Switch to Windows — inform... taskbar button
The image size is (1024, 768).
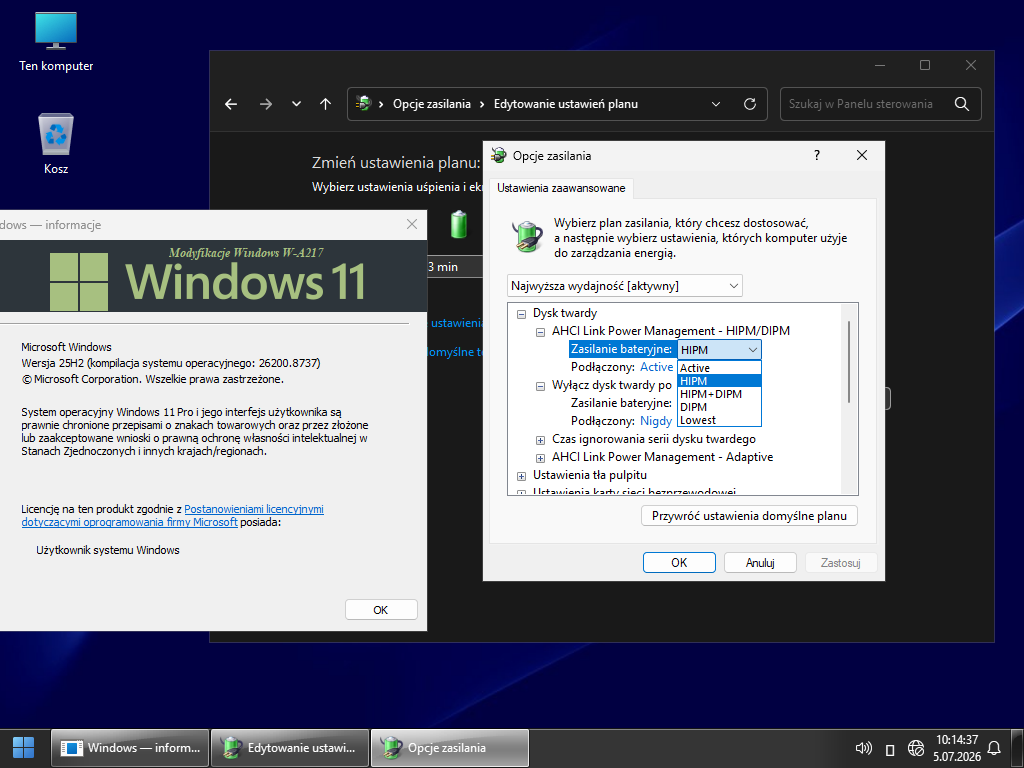[x=130, y=748]
